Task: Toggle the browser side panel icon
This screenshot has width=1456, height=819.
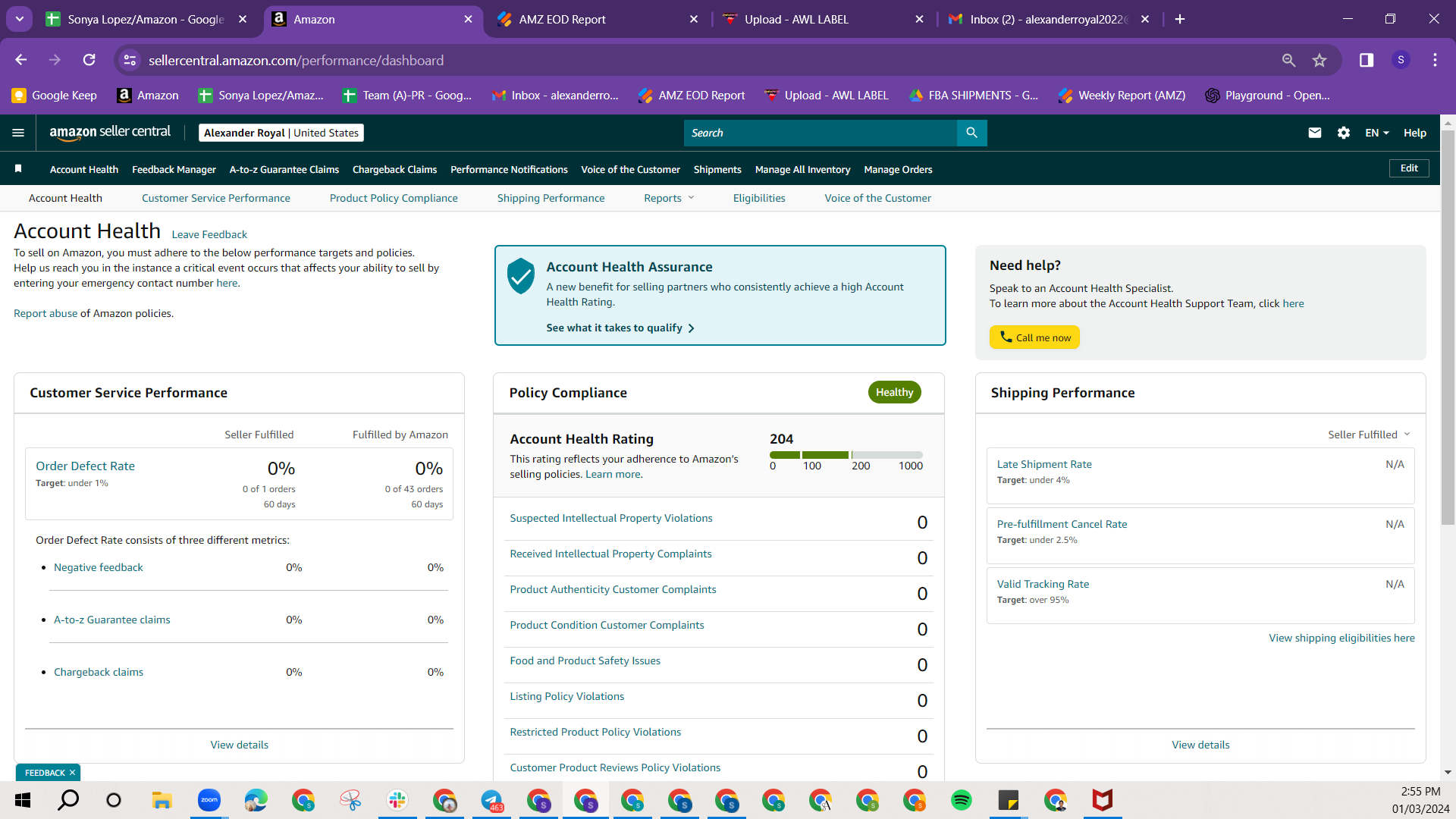Action: pos(1367,60)
